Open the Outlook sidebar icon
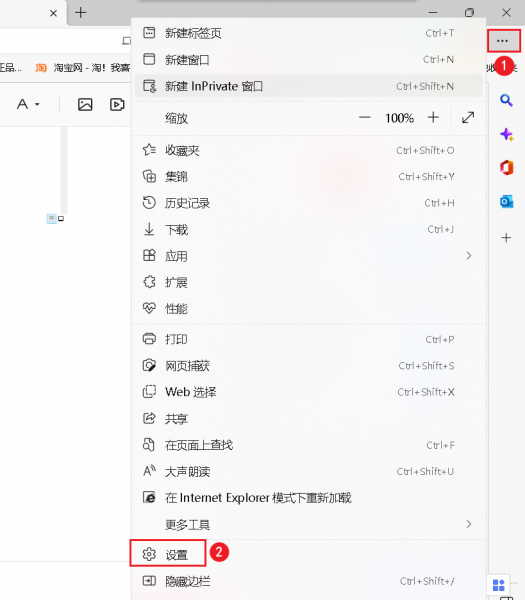This screenshot has width=525, height=600. [506, 202]
